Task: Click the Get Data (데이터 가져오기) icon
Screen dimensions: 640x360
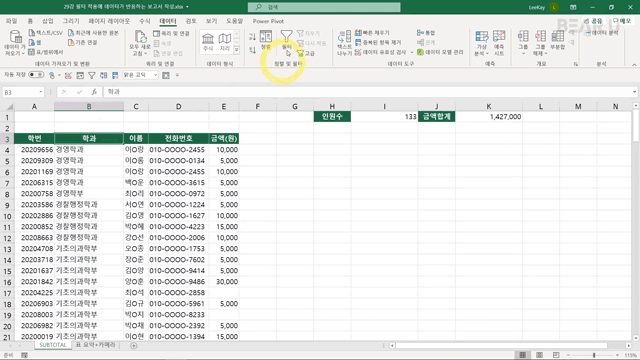Action: point(15,42)
